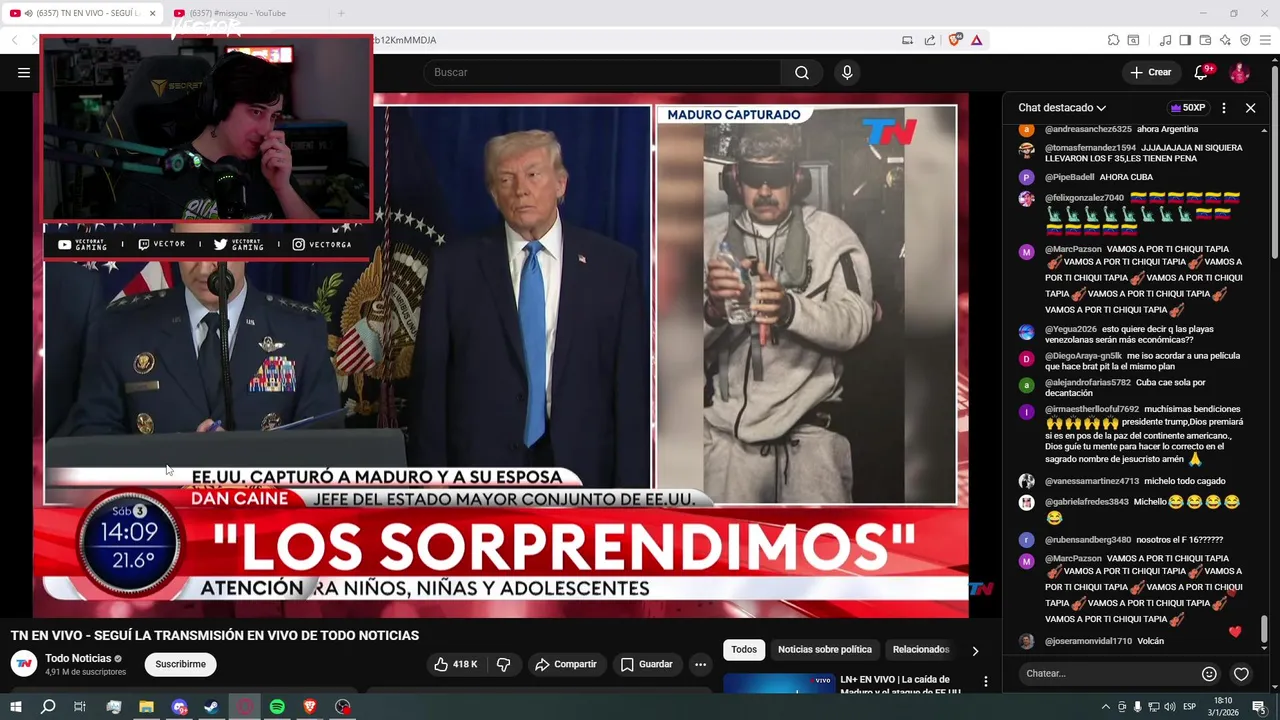Click the Crear button
Screen dimensions: 1280x720
1151,72
